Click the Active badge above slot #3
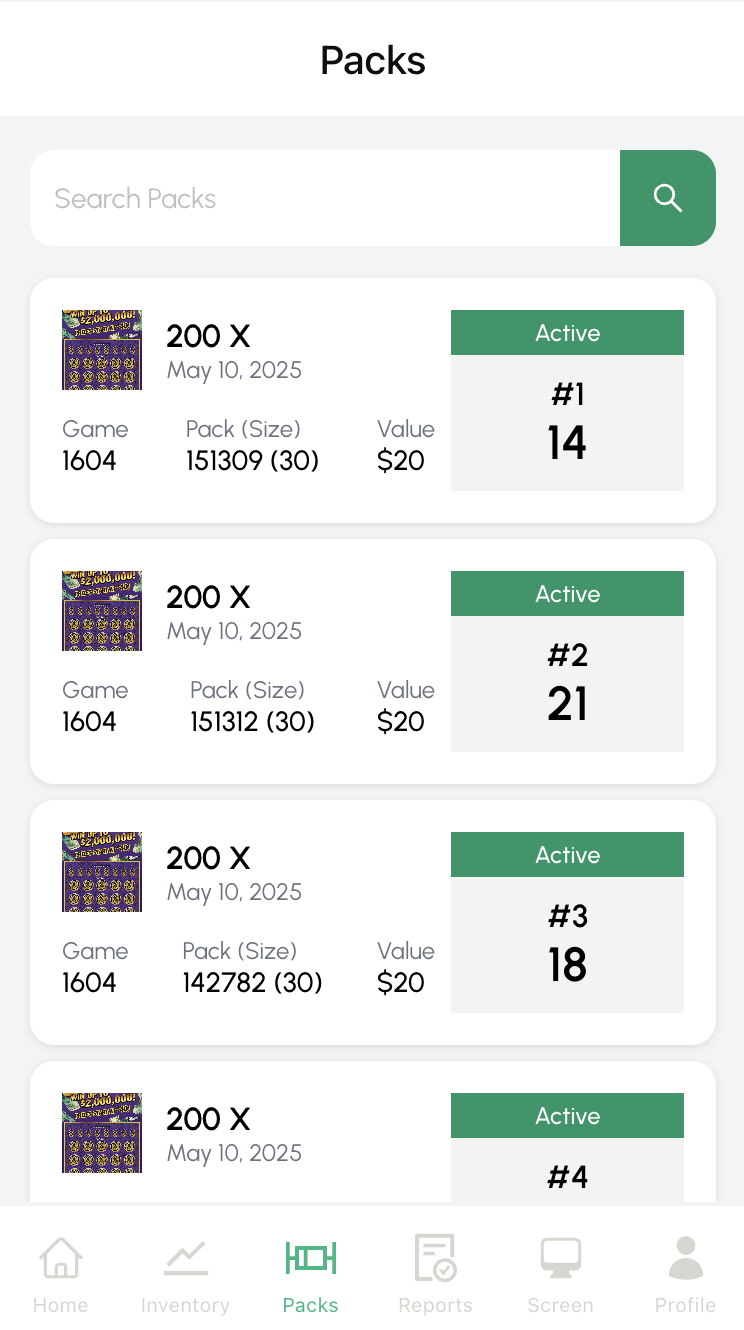 (567, 855)
